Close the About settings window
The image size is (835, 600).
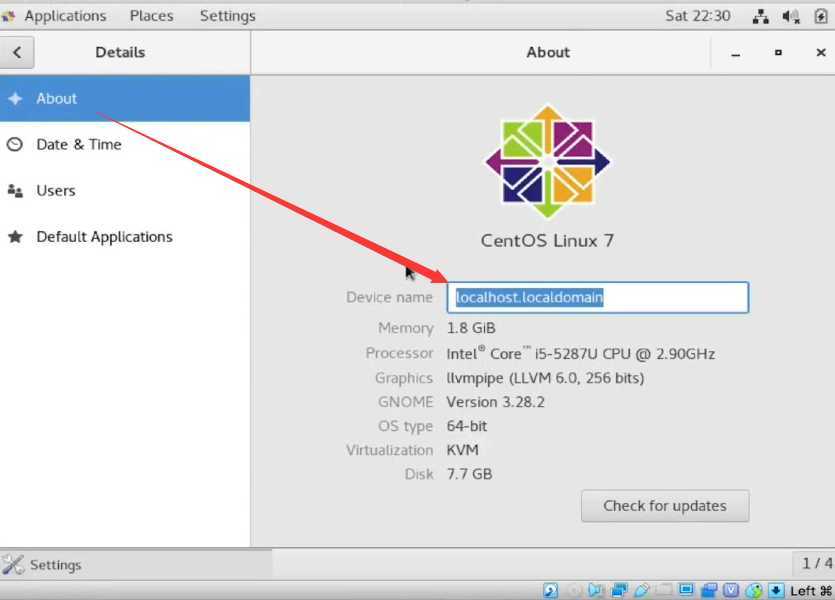pos(821,52)
